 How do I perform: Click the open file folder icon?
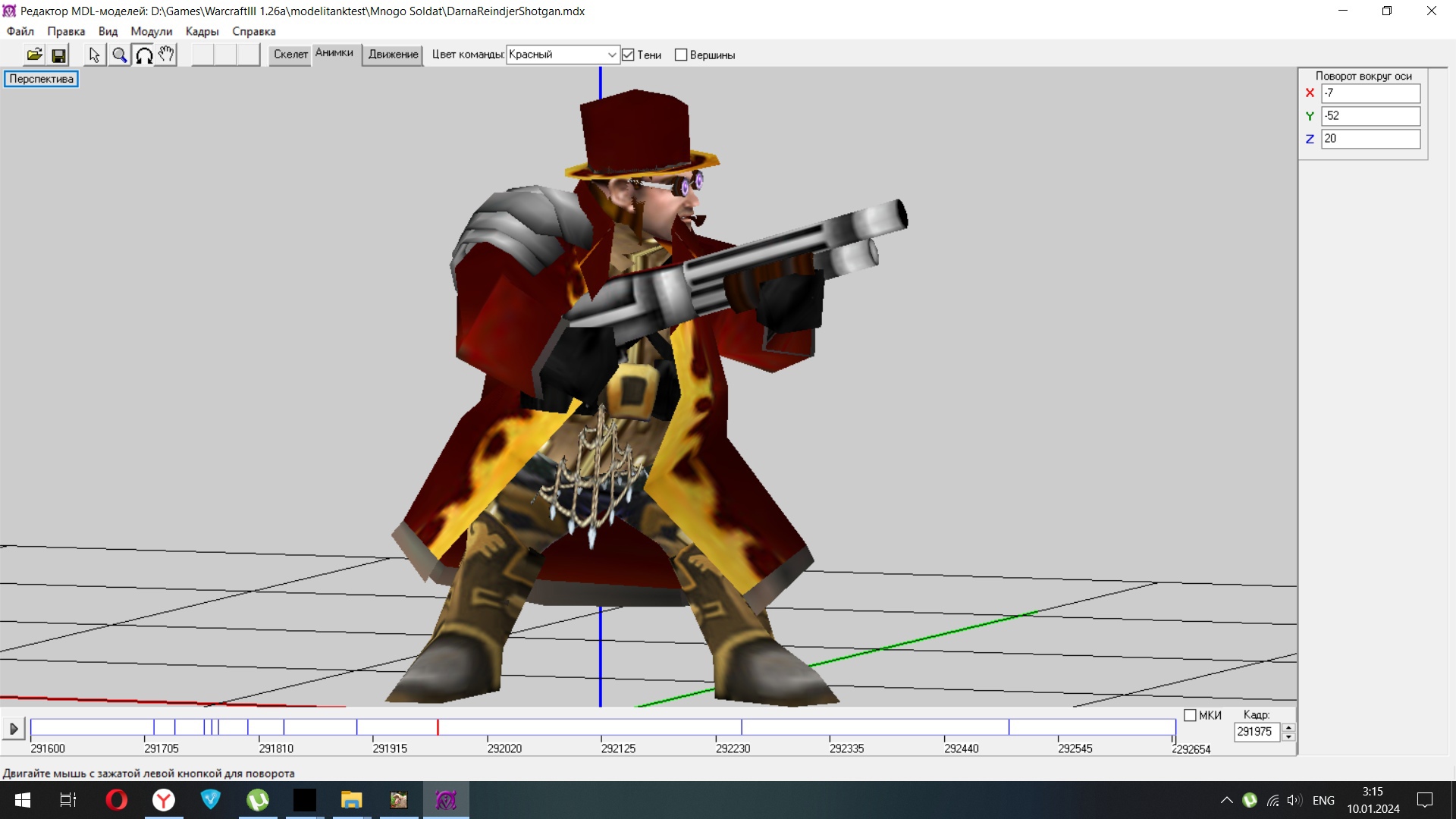point(34,55)
